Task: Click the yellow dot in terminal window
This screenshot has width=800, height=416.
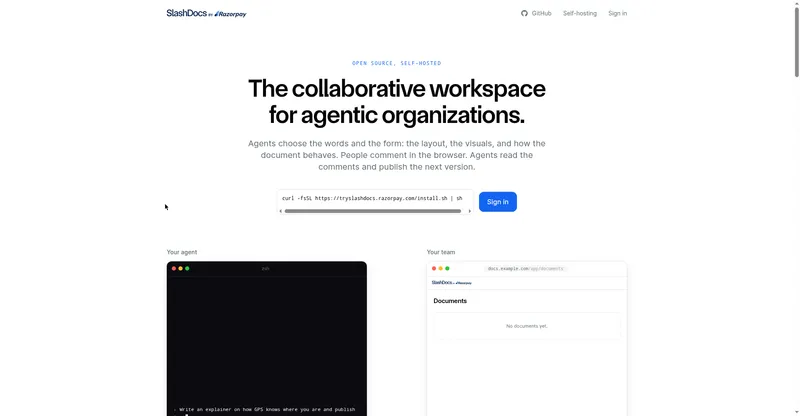Action: pyautogui.click(x=181, y=268)
